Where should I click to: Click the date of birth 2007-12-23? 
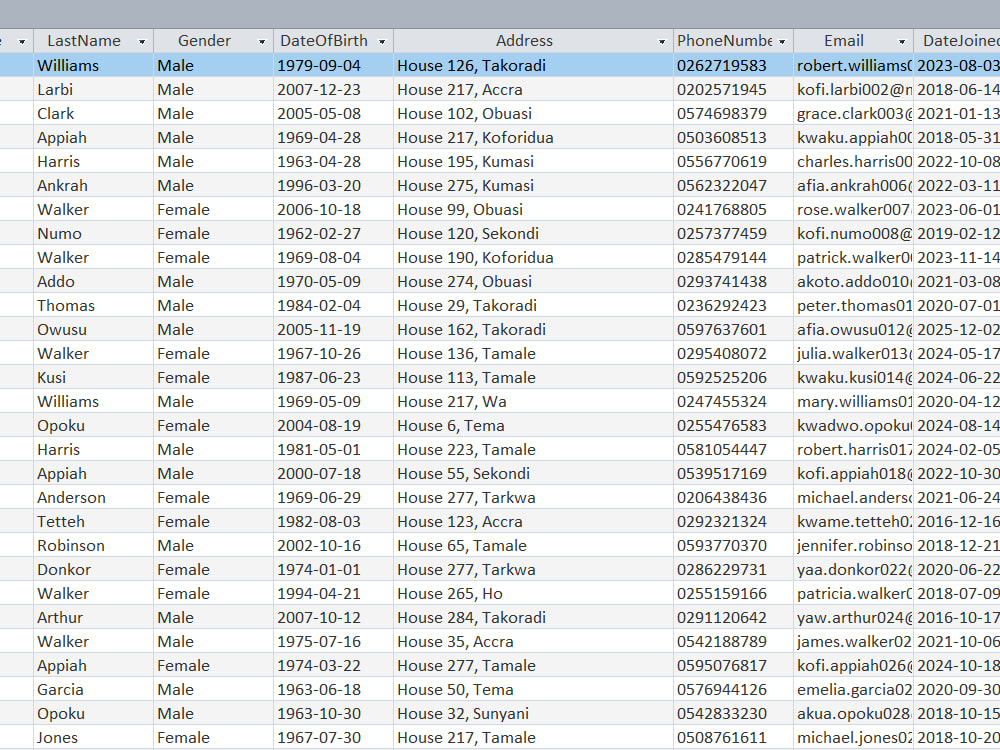pyautogui.click(x=333, y=89)
